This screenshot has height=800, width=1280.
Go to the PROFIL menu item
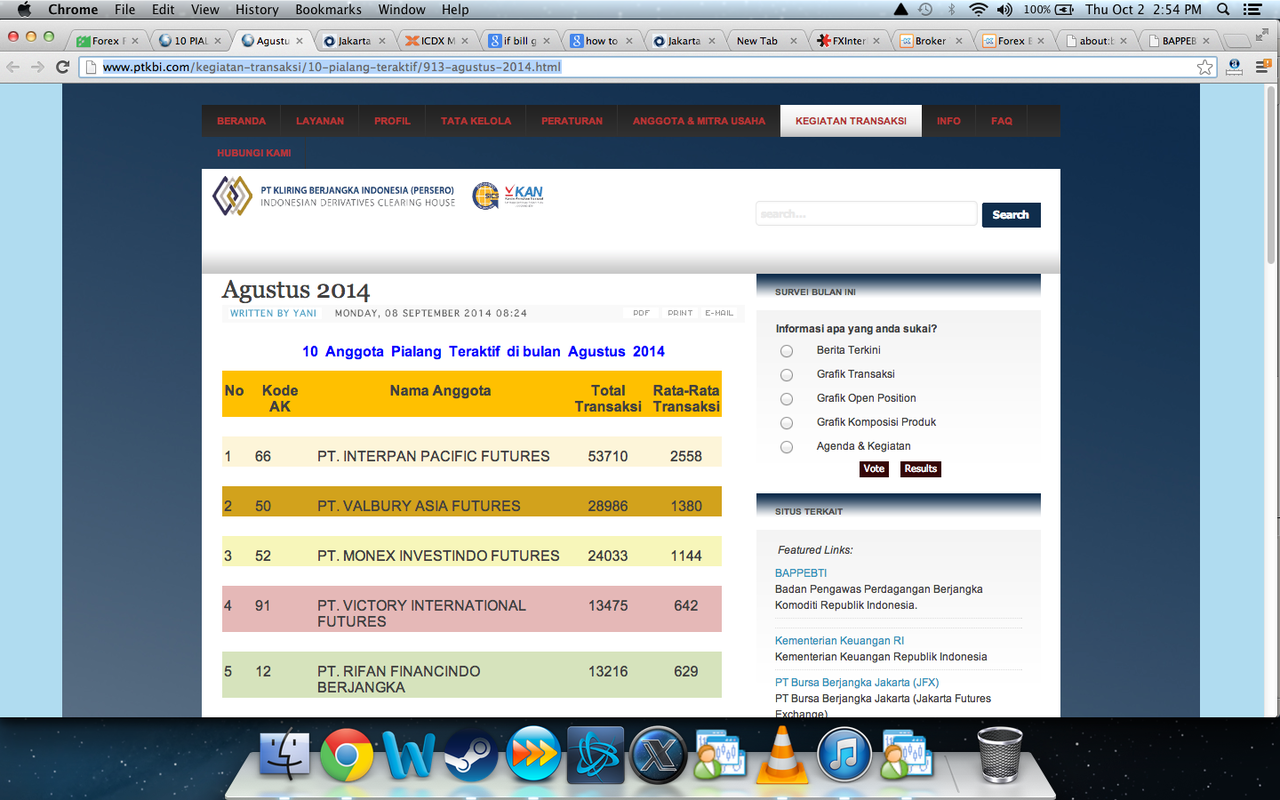point(392,121)
